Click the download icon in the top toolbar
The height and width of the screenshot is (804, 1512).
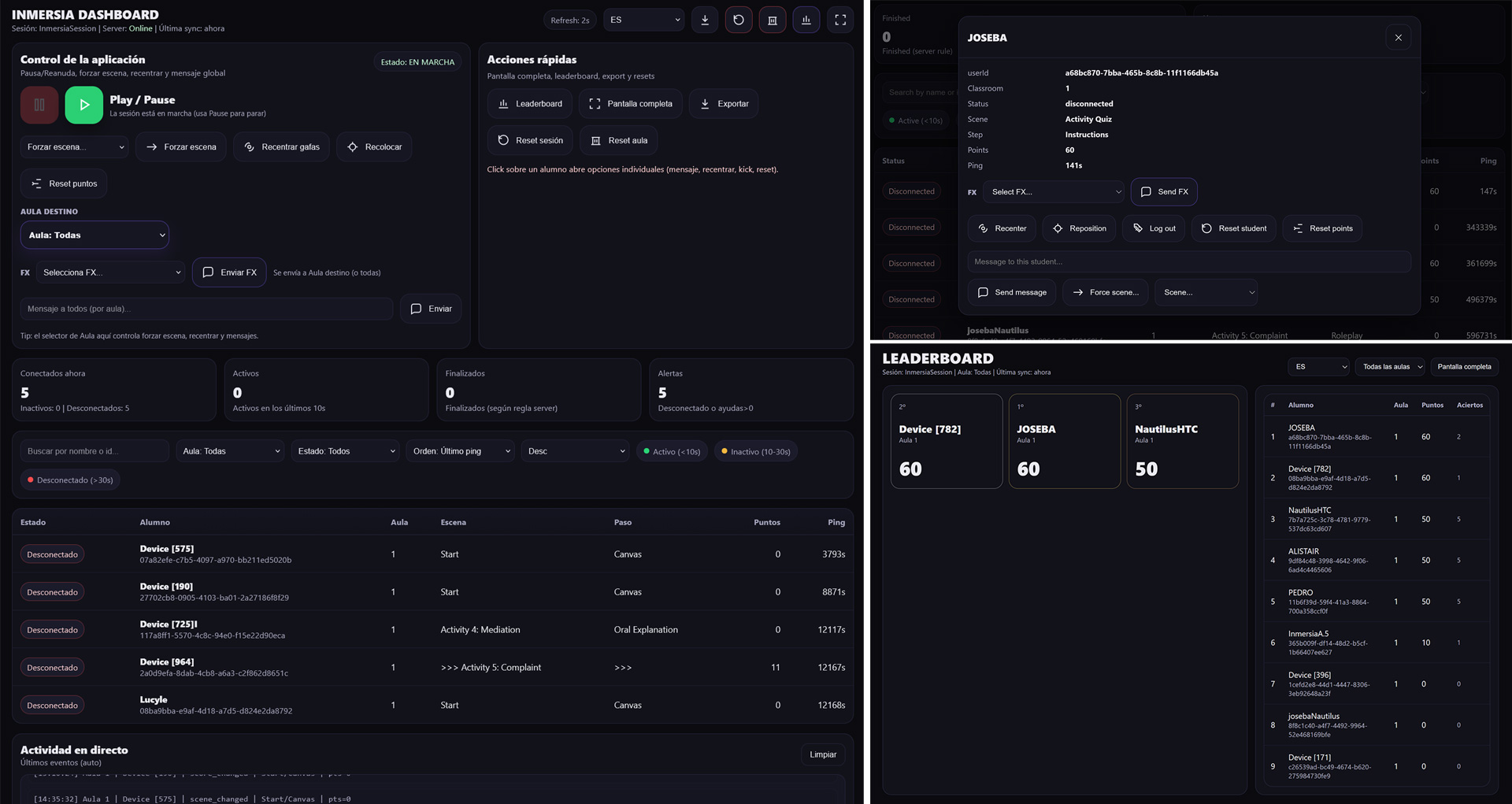click(x=705, y=20)
